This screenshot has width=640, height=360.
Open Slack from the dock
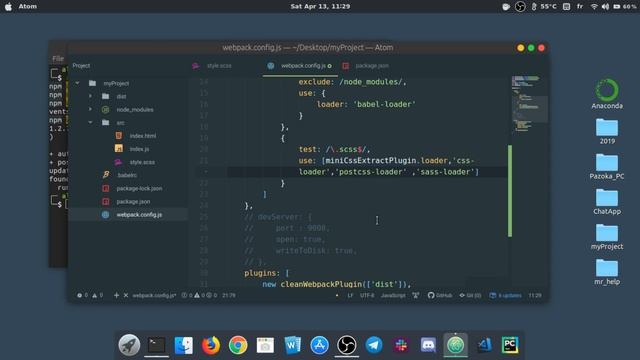click(x=401, y=345)
